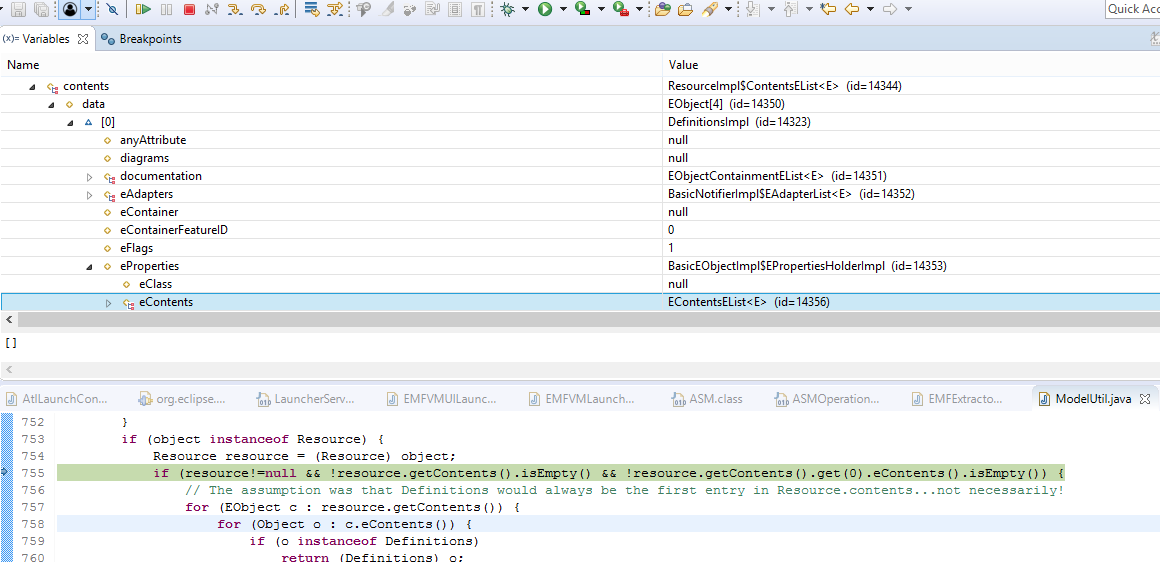Viewport: 1160px width, 562px height.
Task: Click the Open Task folder icon
Action: pos(686,9)
